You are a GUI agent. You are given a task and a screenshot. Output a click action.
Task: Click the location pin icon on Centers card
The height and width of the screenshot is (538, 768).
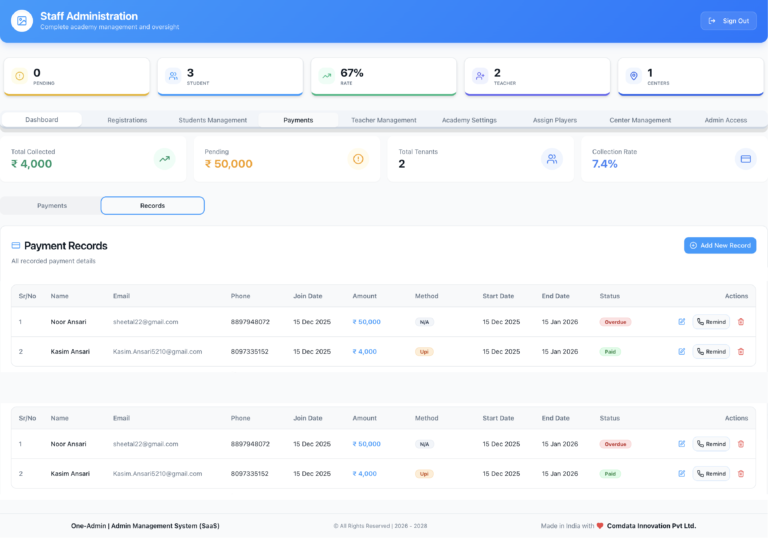[633, 76]
